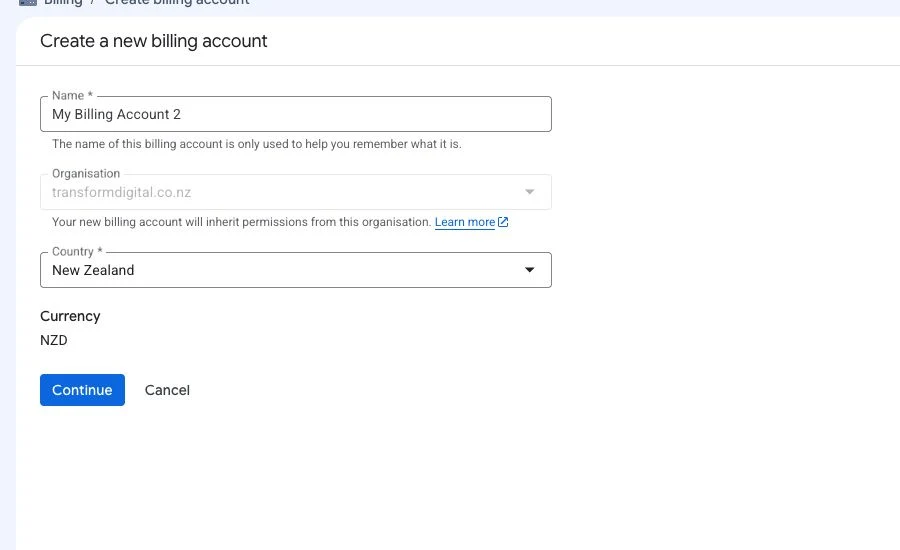Click the Organisation dropdown arrow
Viewport: 900px width, 550px height.
(x=529, y=192)
